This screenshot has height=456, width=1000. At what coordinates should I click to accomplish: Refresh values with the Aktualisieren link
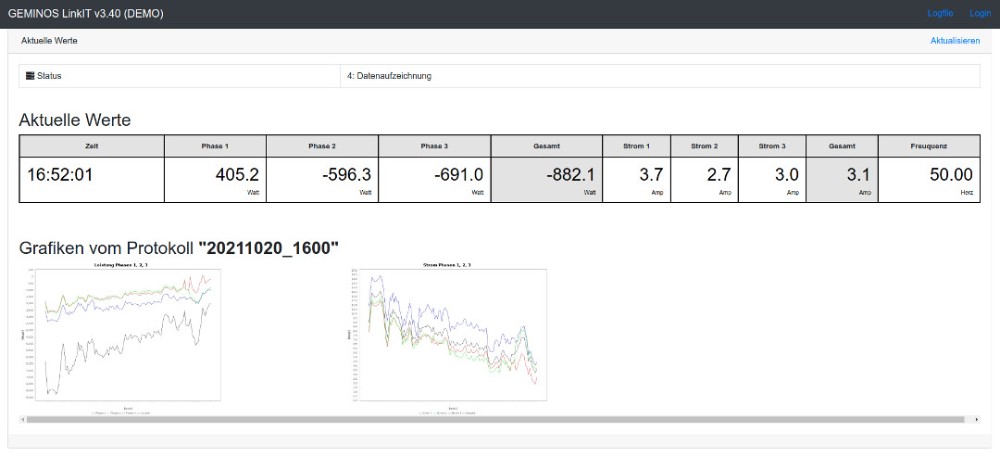(x=954, y=41)
